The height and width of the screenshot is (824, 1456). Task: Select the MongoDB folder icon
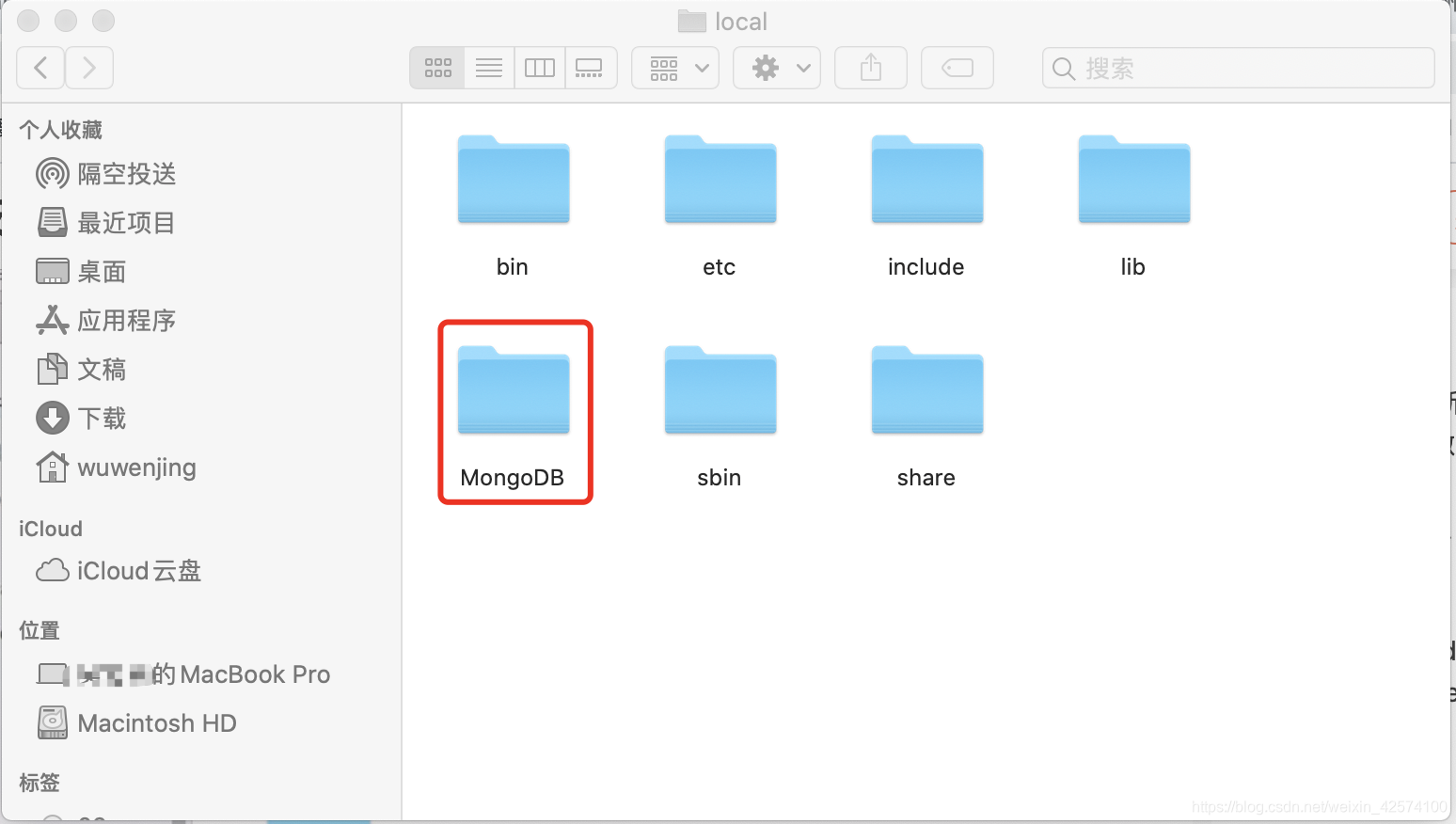point(514,390)
